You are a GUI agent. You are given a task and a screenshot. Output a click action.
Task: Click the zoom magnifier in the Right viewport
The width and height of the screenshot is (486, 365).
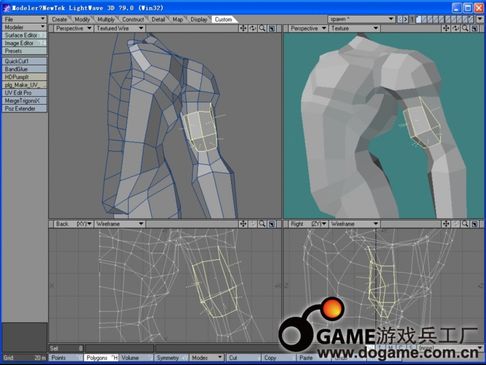point(465,224)
